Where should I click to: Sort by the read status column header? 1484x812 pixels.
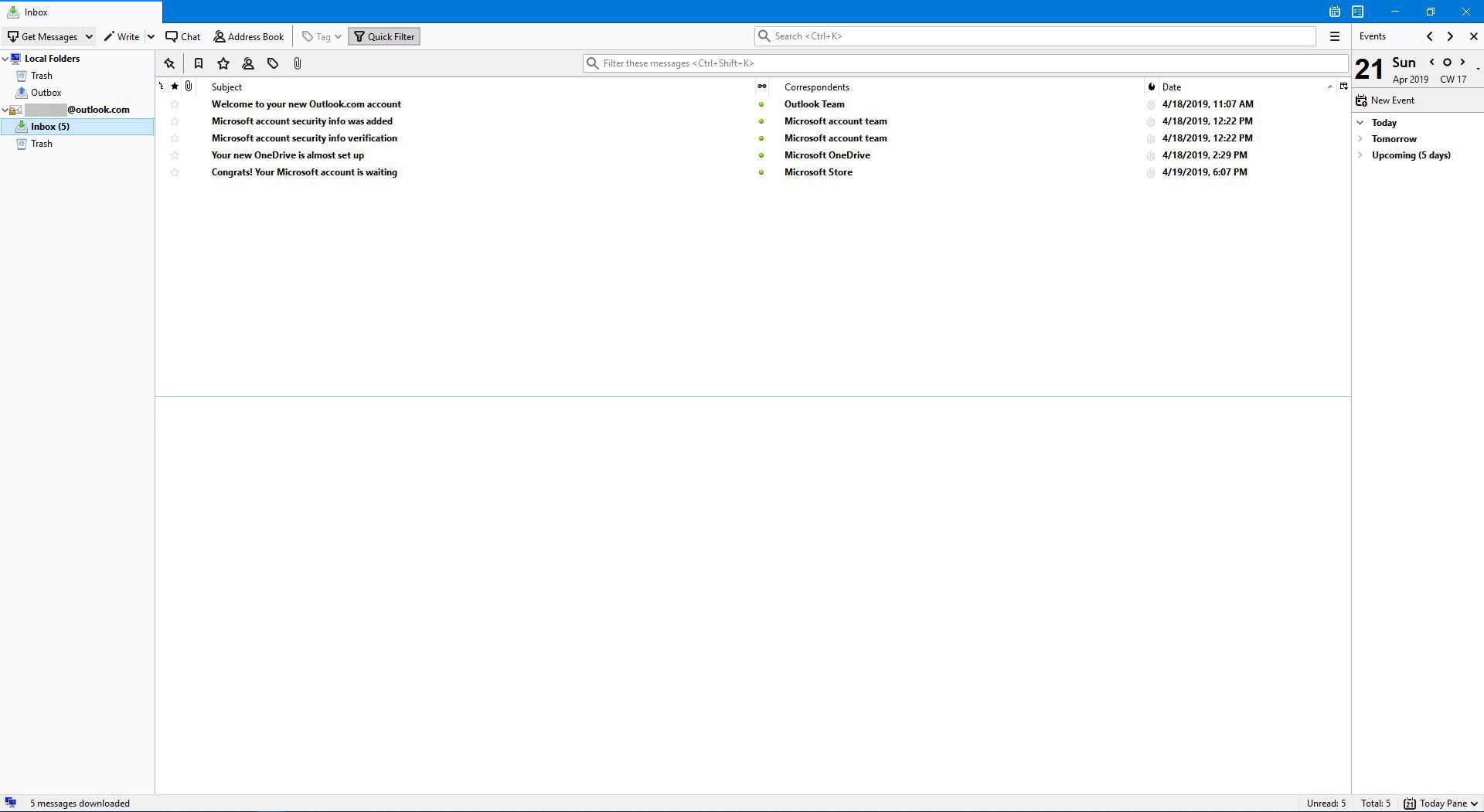(x=762, y=87)
